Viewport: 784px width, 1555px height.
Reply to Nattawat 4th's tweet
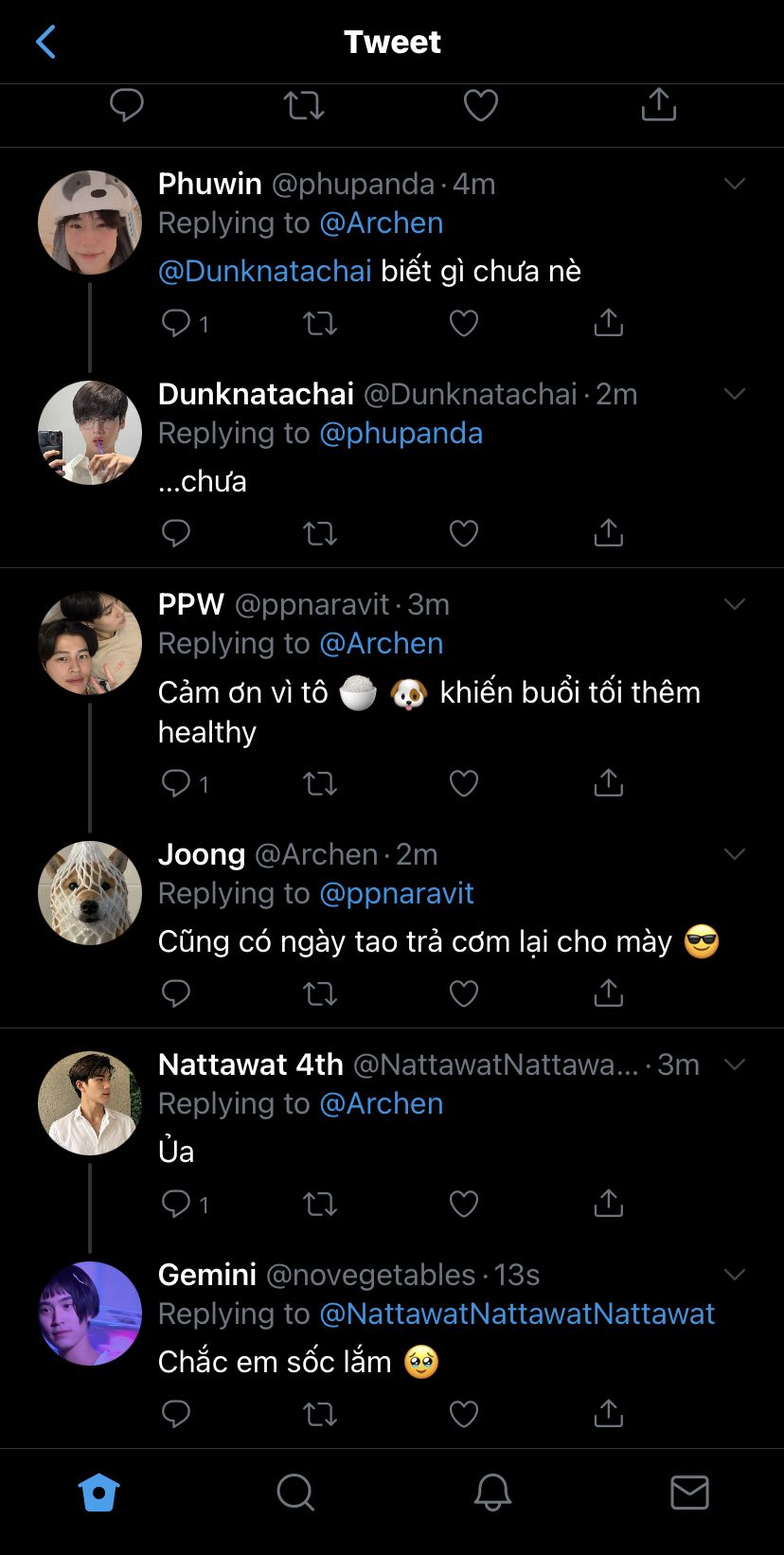(x=176, y=1204)
